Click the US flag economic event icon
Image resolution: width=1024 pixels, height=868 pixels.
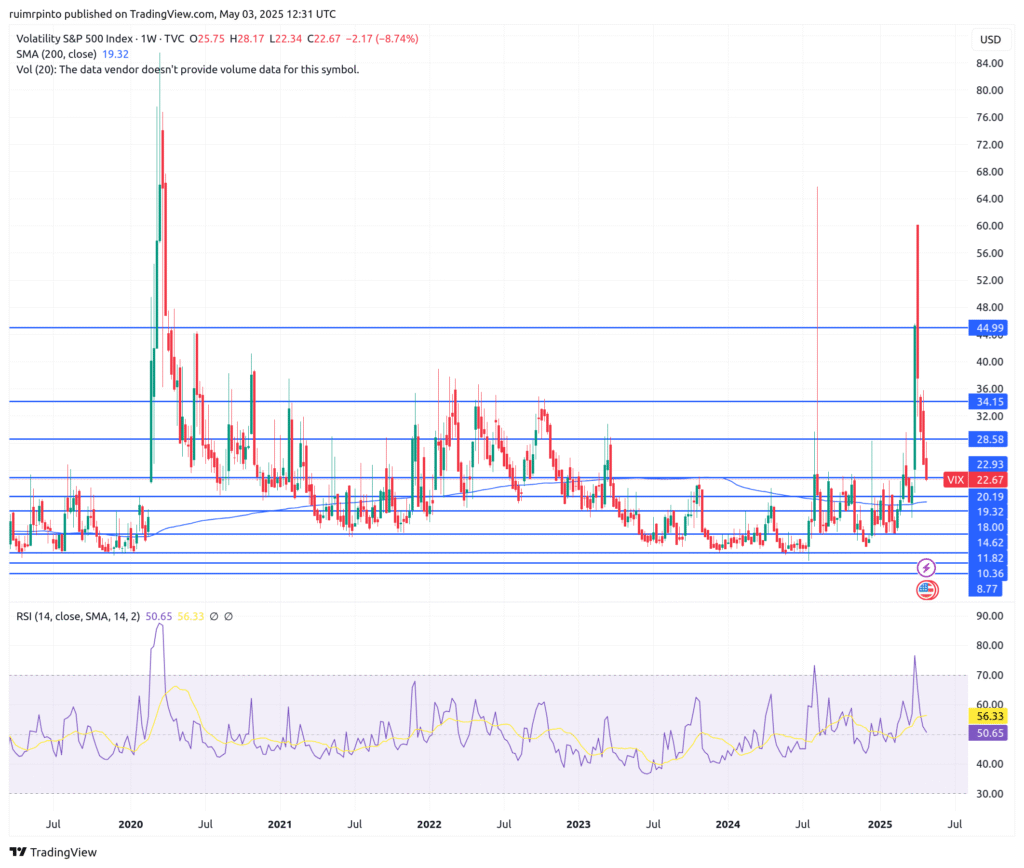(x=926, y=589)
